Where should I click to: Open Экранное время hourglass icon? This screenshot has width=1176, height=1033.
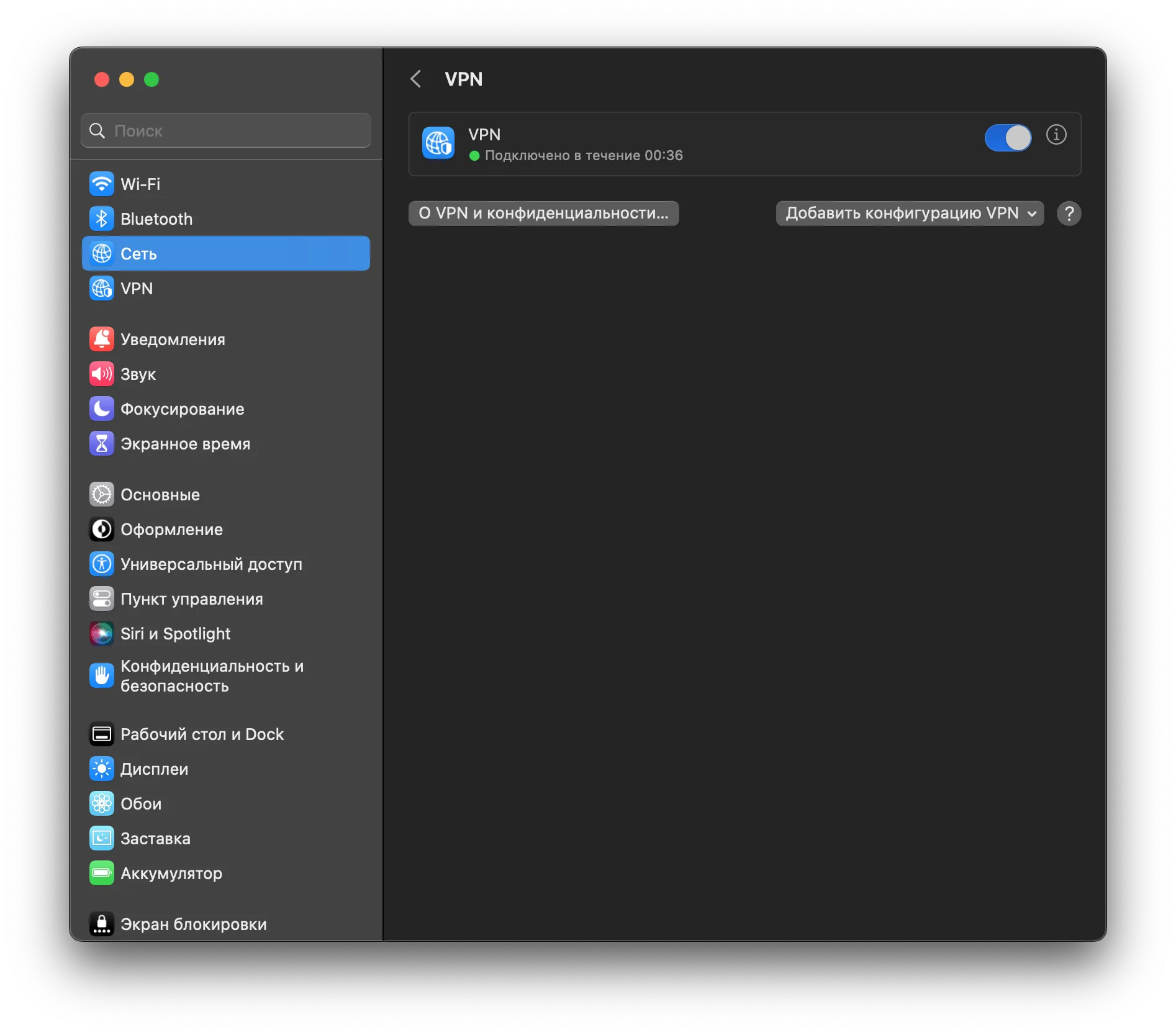pos(102,443)
